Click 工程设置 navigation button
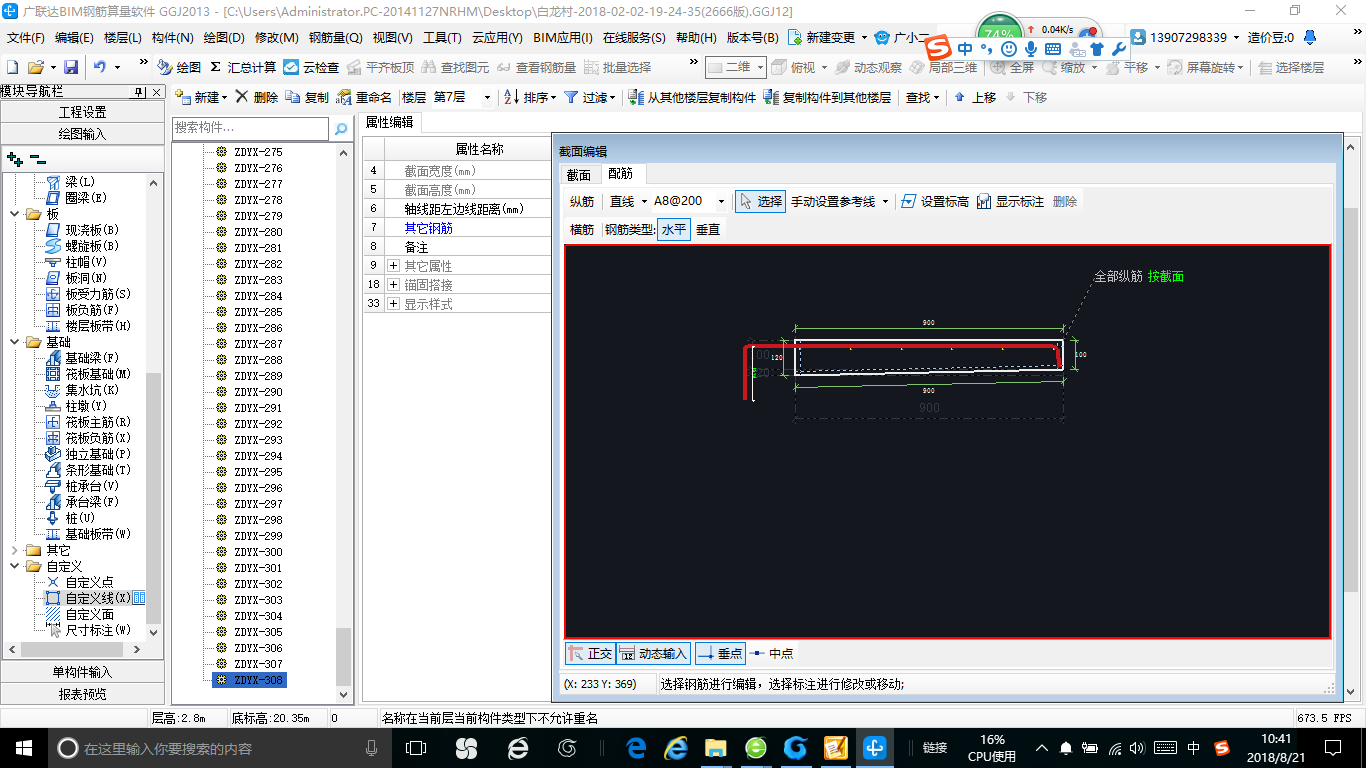This screenshot has width=1366, height=768. coord(82,112)
